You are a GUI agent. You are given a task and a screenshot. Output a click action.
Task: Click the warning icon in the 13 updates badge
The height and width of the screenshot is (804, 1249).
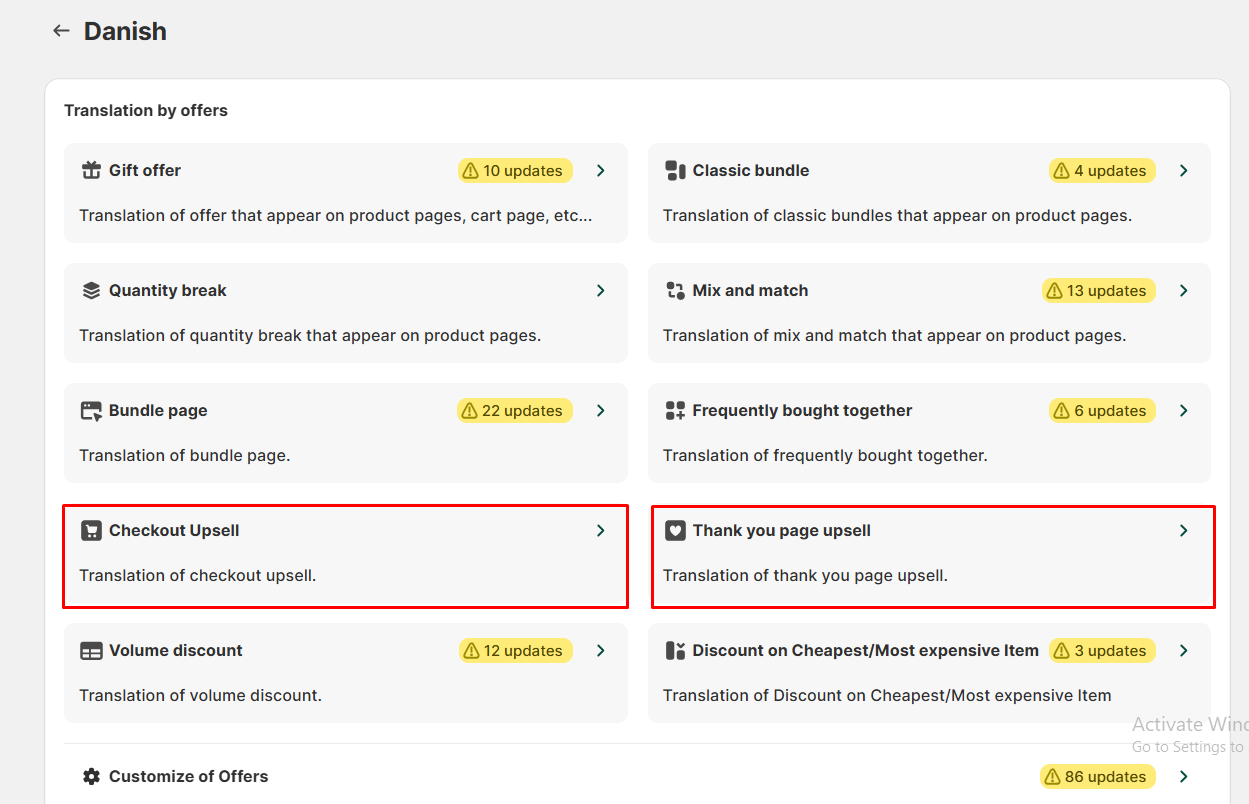click(1057, 290)
